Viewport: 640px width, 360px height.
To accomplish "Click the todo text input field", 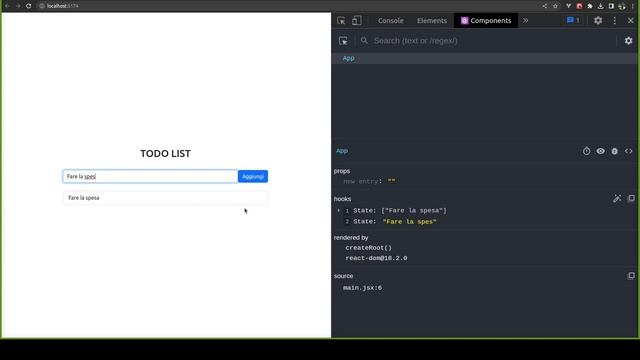I will [x=150, y=176].
